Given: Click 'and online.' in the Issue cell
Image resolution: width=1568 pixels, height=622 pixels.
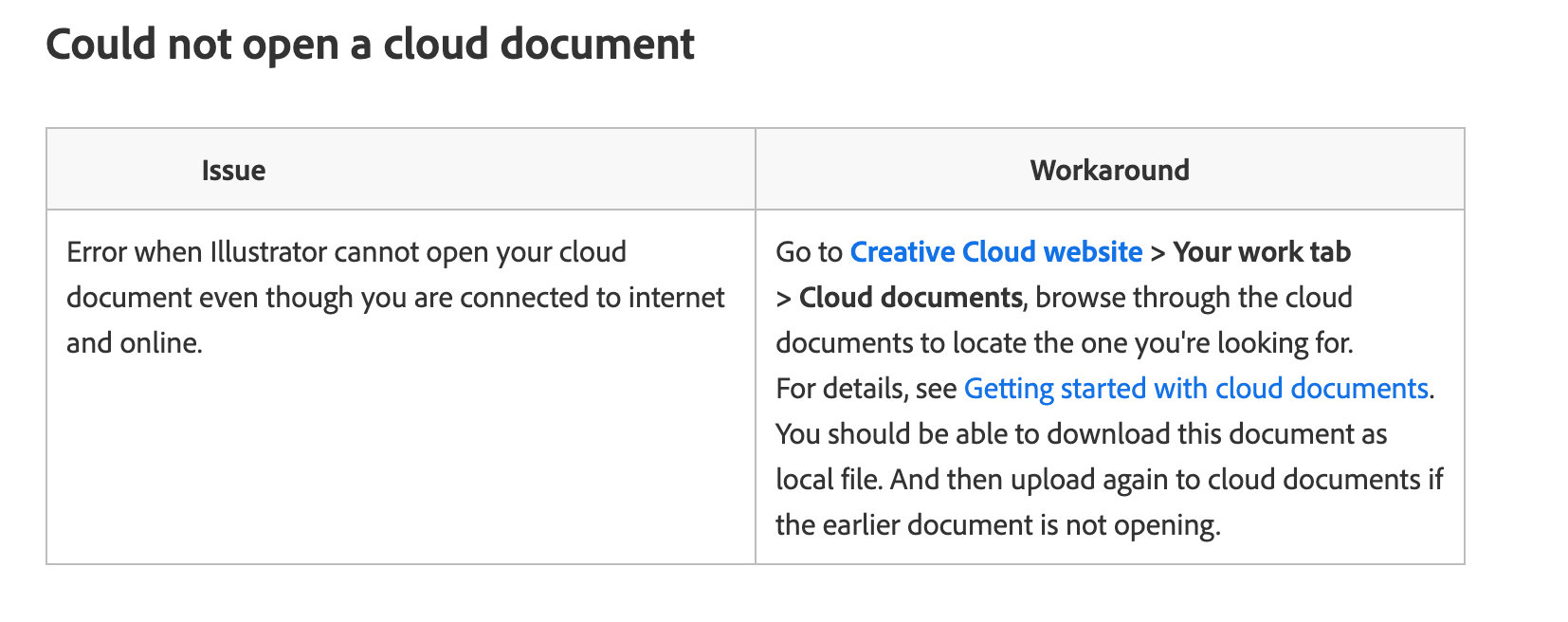Looking at the screenshot, I should 135,343.
